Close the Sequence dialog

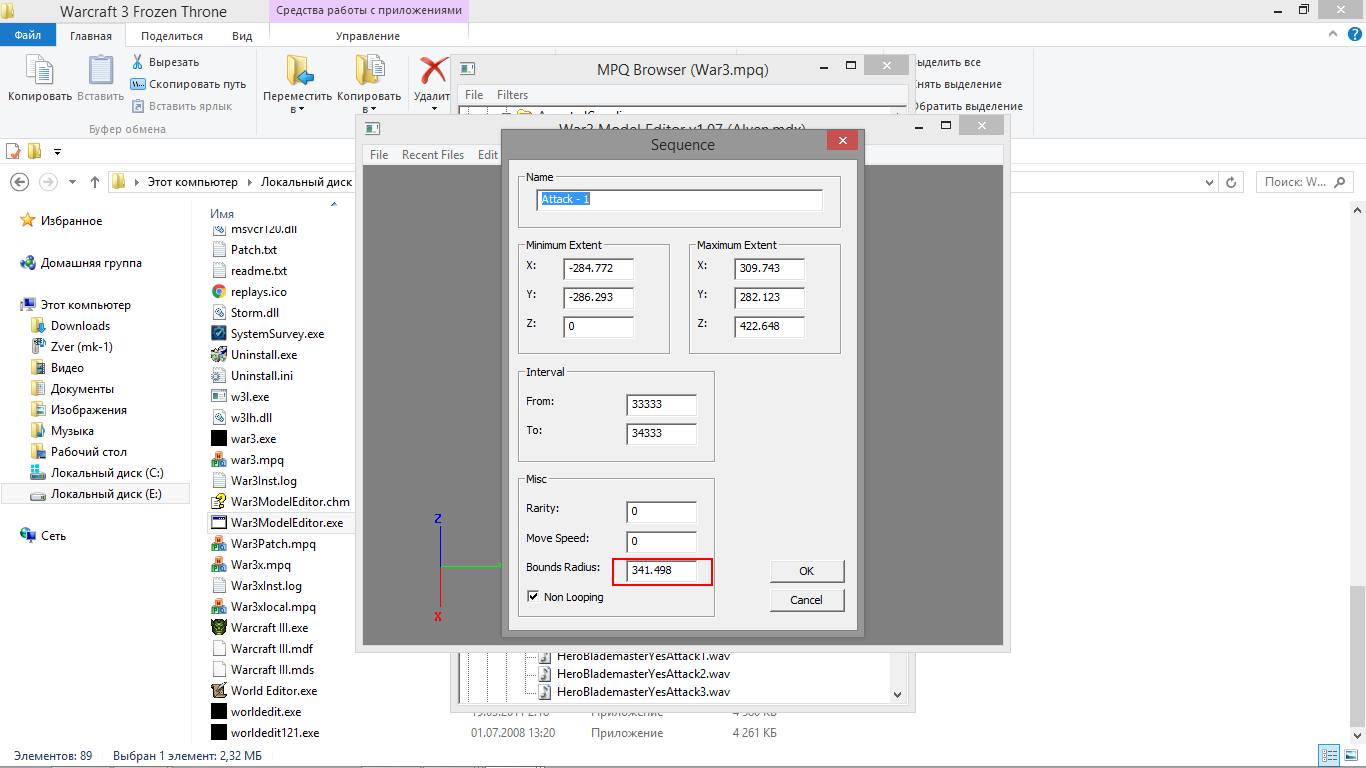(x=843, y=141)
